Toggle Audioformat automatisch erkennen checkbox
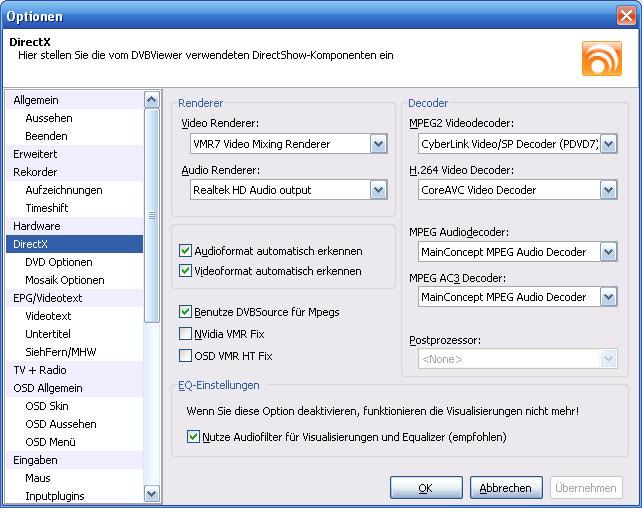This screenshot has height=512, width=642. tap(185, 251)
